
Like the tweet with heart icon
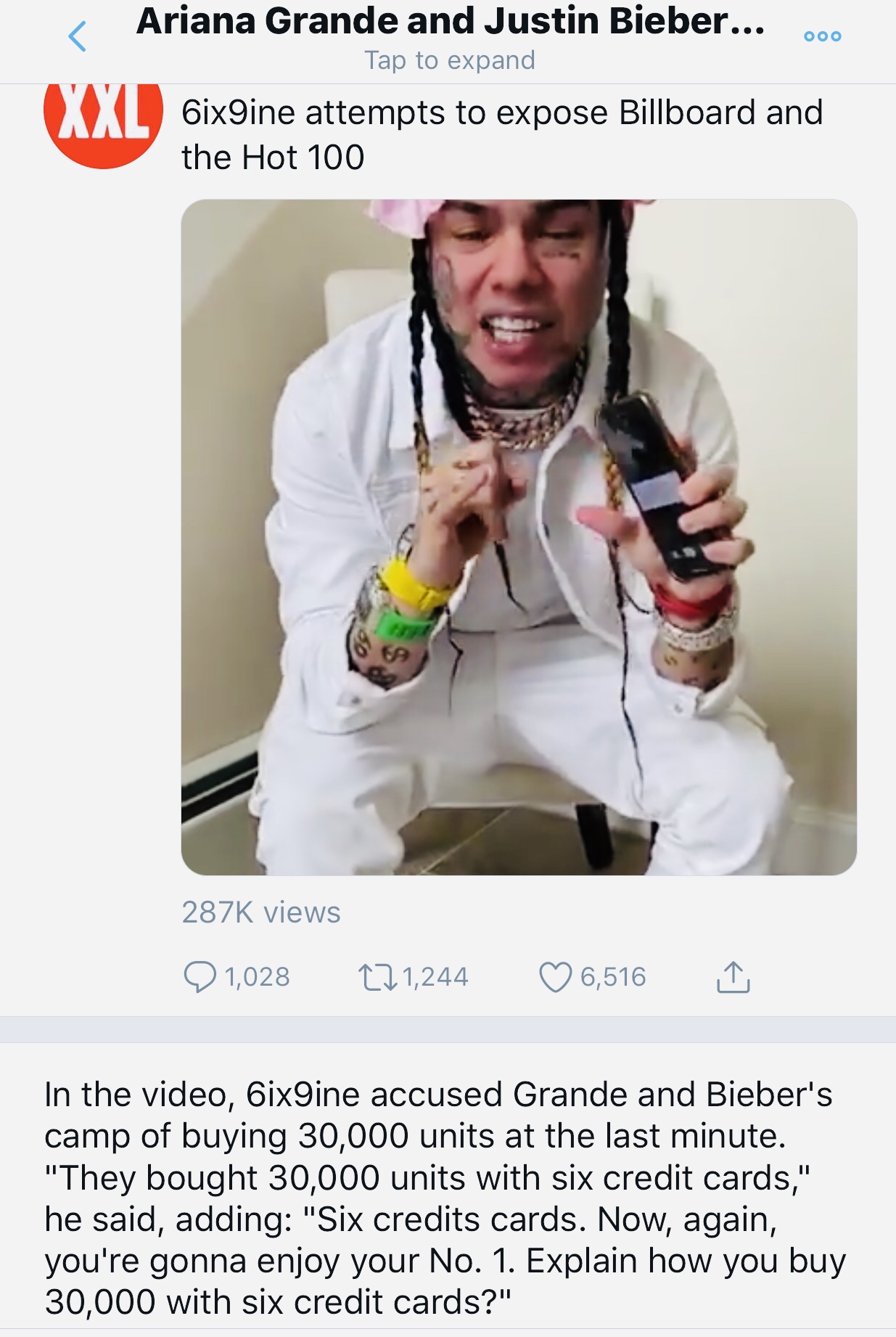555,977
